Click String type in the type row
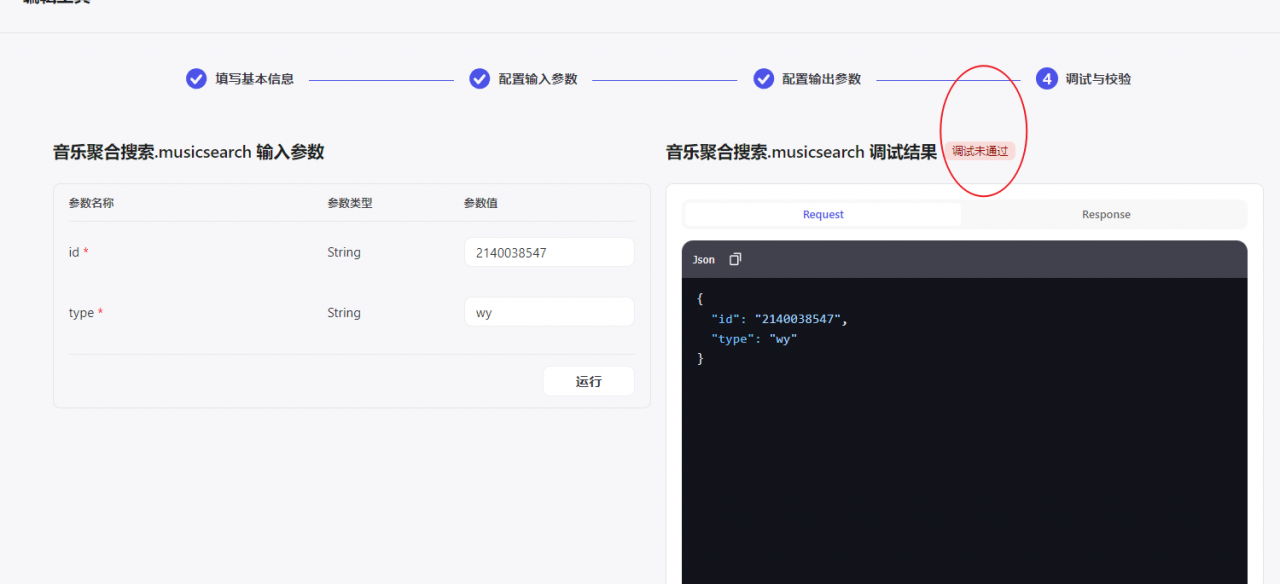 coord(344,313)
